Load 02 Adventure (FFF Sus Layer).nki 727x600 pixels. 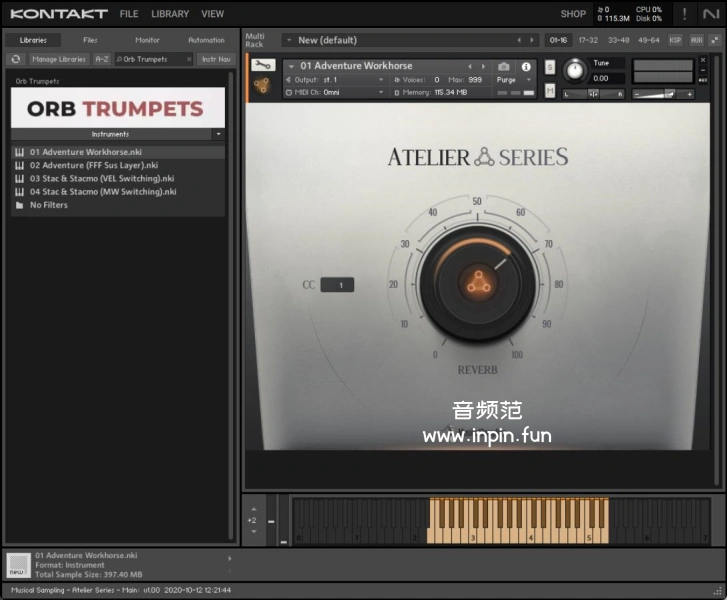pyautogui.click(x=118, y=165)
